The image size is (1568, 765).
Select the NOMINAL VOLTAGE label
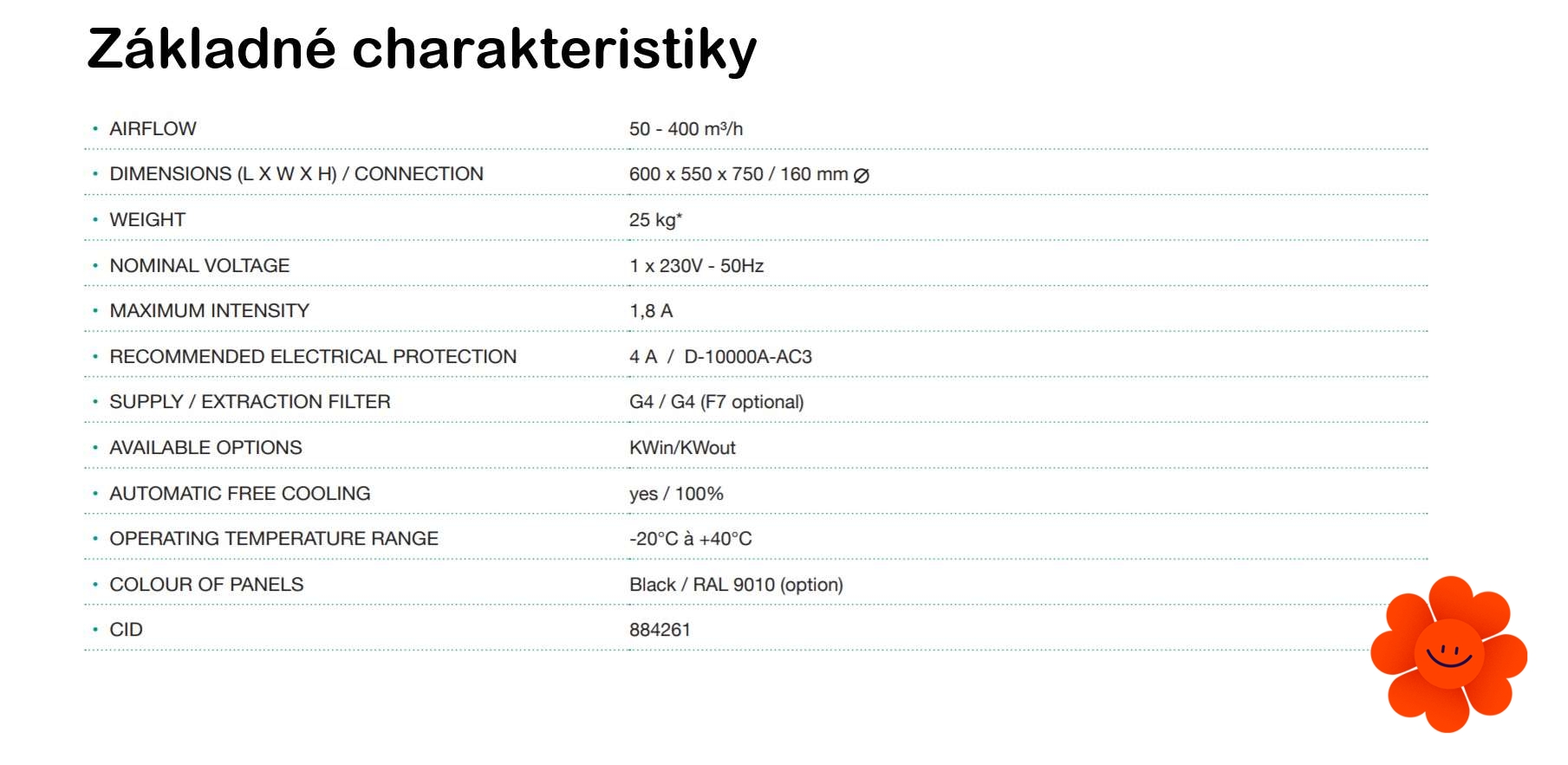pos(199,266)
